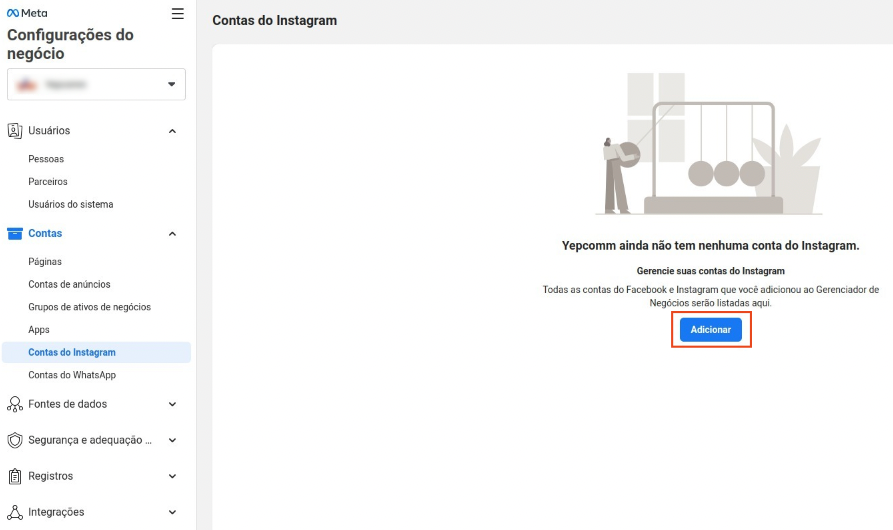Click the blue Adicionar button
The width and height of the screenshot is (893, 530).
tap(711, 330)
